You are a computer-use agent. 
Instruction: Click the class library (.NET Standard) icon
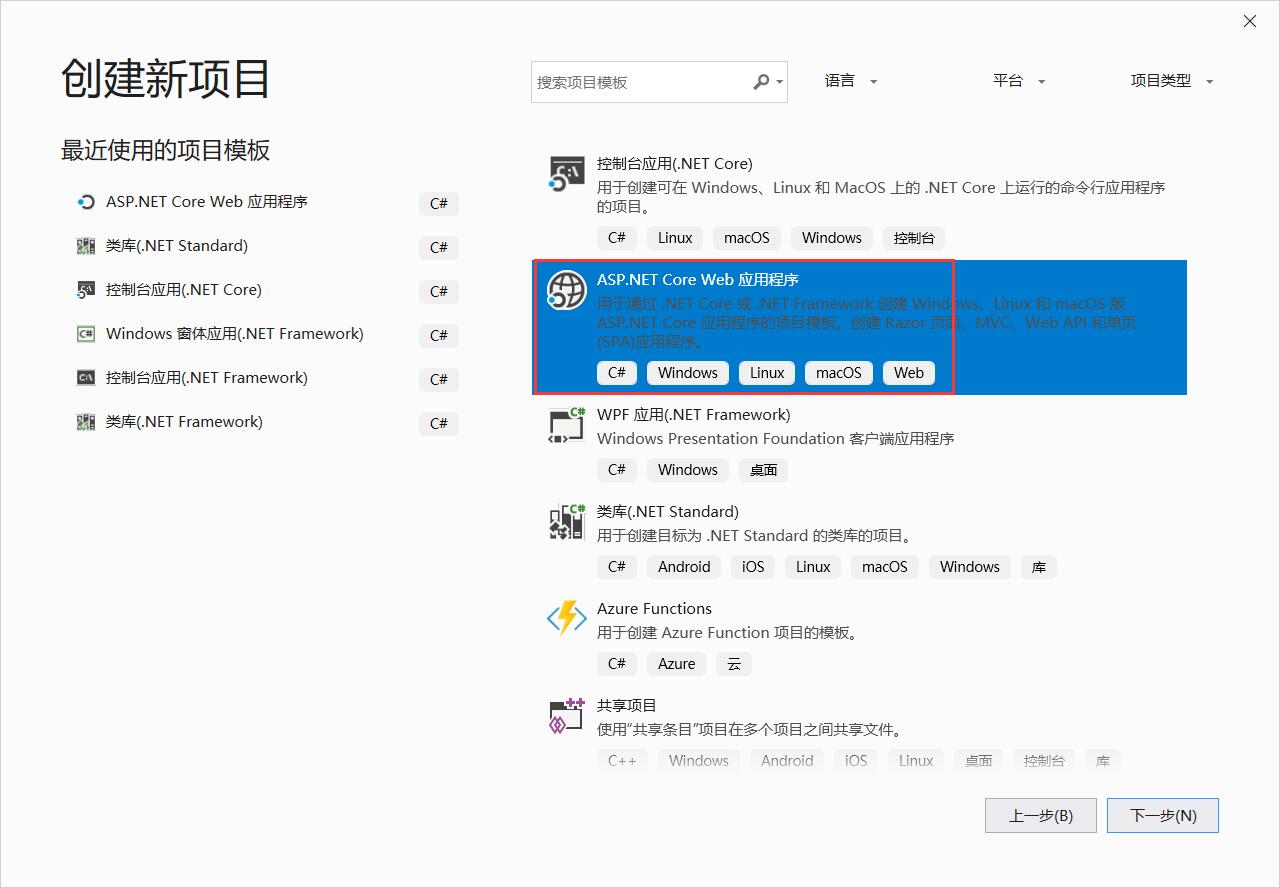point(567,522)
